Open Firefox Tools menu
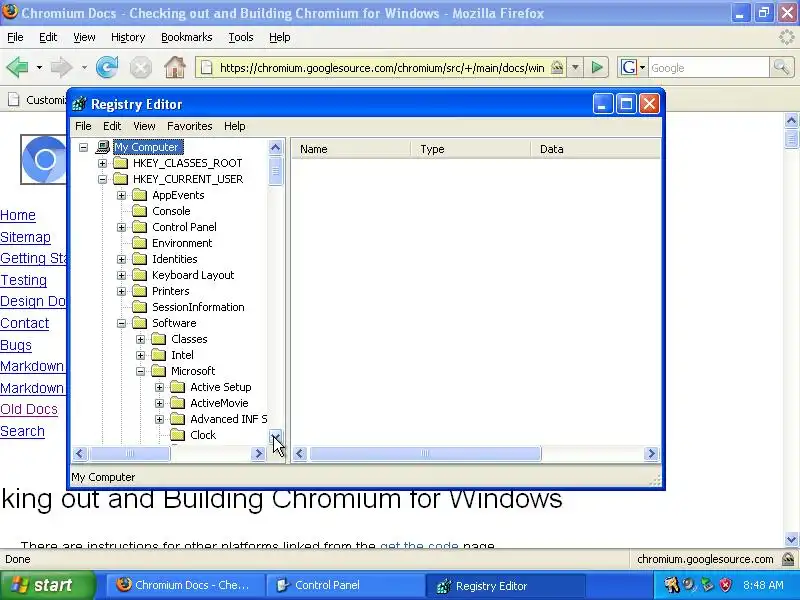The width and height of the screenshot is (800, 600). pyautogui.click(x=241, y=37)
